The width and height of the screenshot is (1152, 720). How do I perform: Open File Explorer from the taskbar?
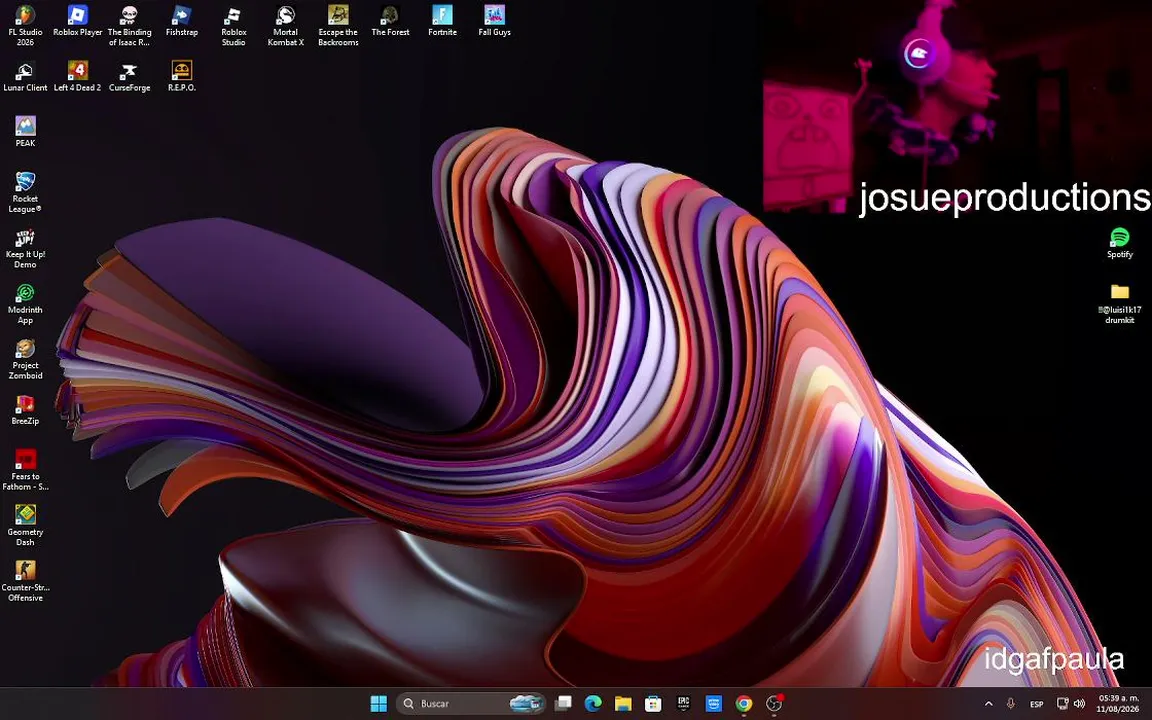click(623, 704)
